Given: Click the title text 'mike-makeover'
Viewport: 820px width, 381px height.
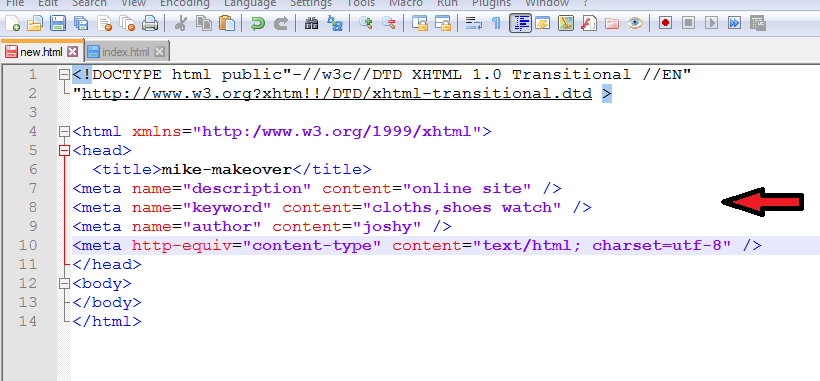Looking at the screenshot, I should tap(227, 170).
